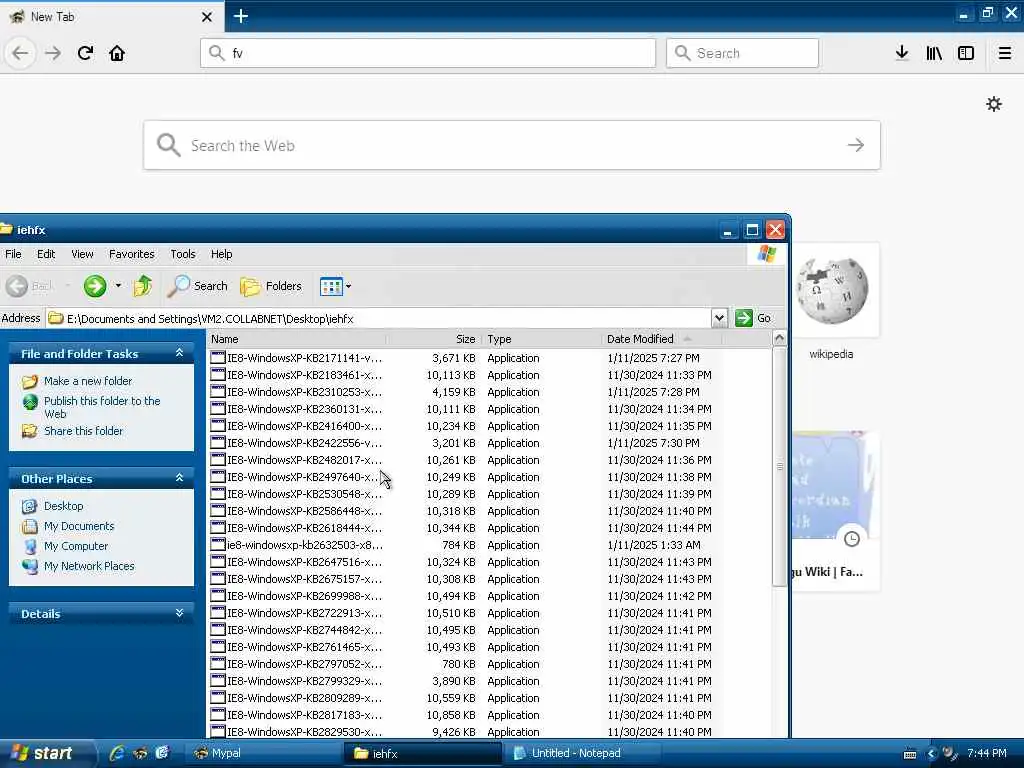Viewport: 1024px width, 768px height.
Task: Open the Views dropdown icon
Action: click(x=335, y=286)
